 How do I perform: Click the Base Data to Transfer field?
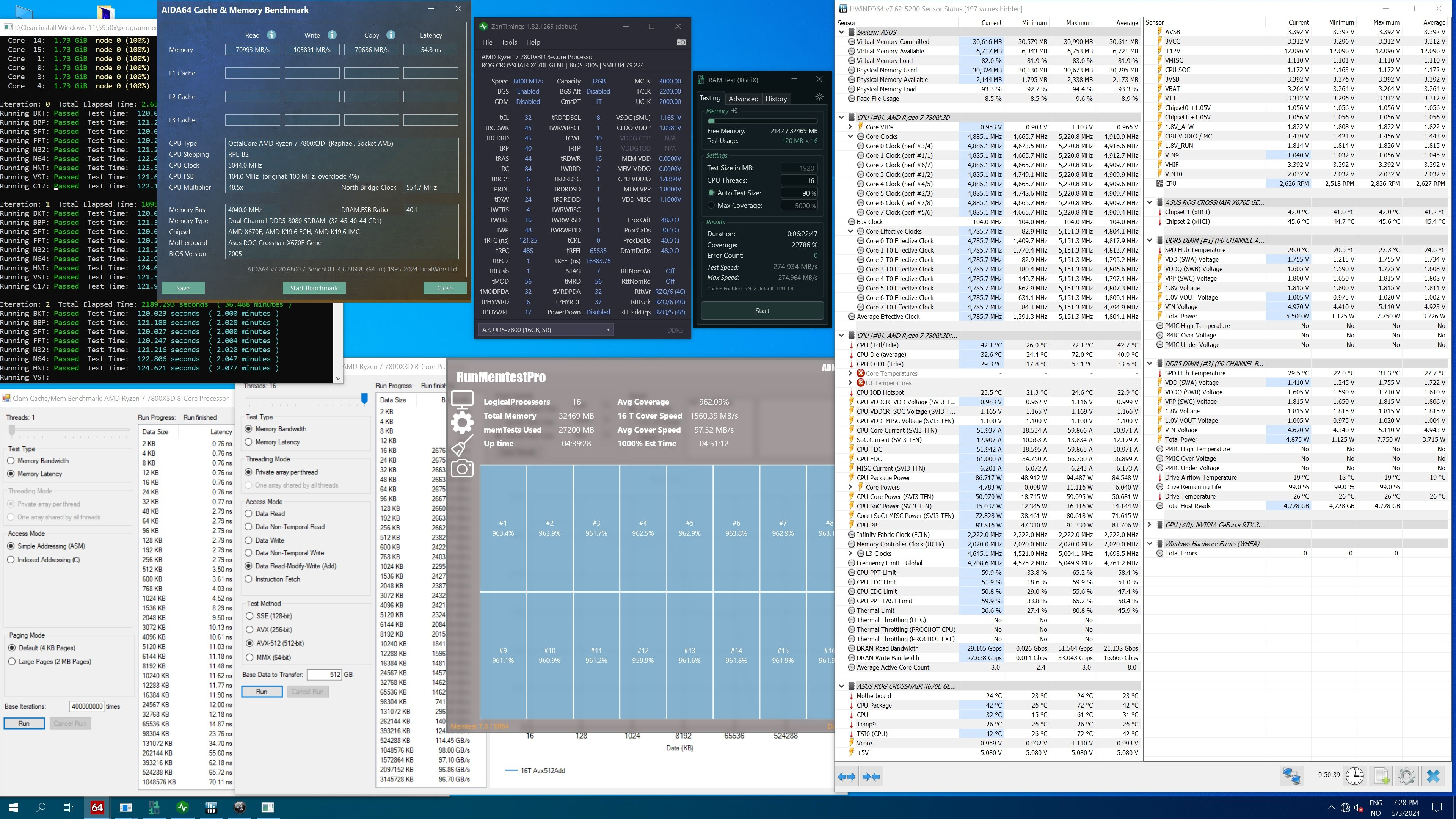pyautogui.click(x=325, y=675)
